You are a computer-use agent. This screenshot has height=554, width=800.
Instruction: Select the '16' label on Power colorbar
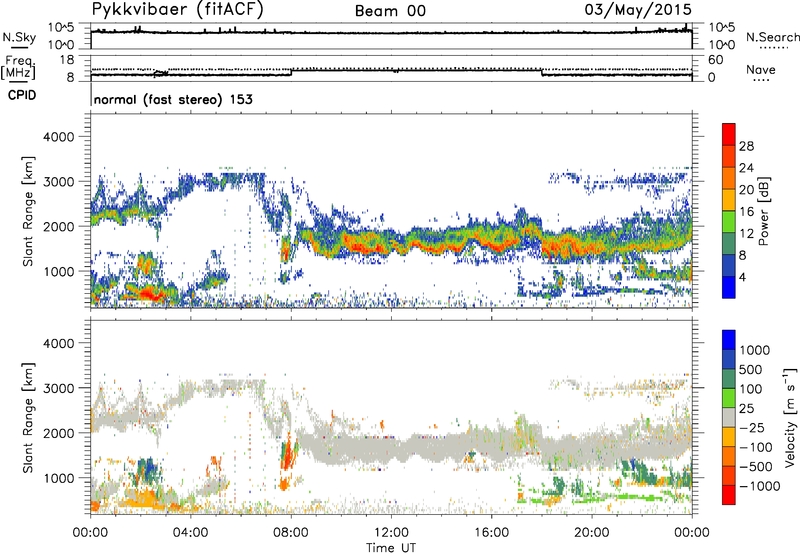[x=746, y=212]
